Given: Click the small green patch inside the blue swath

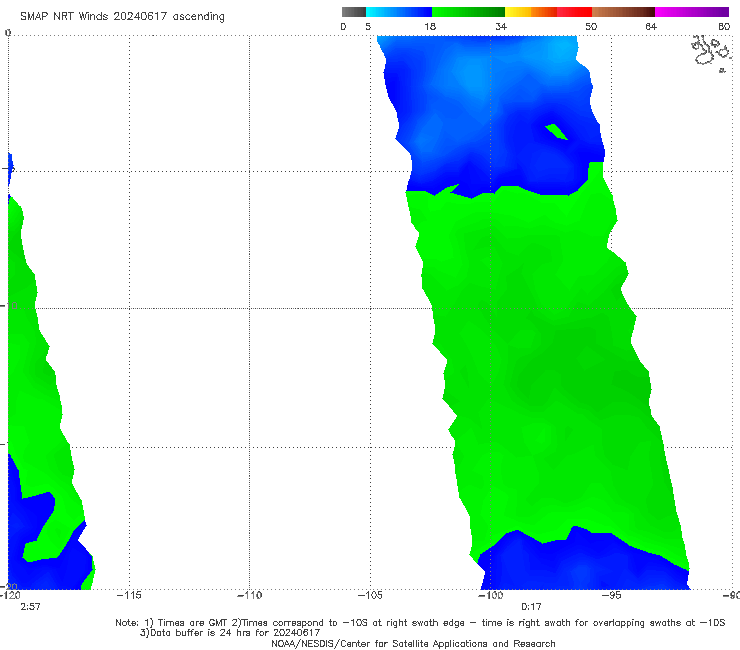Looking at the screenshot, I should [x=556, y=132].
